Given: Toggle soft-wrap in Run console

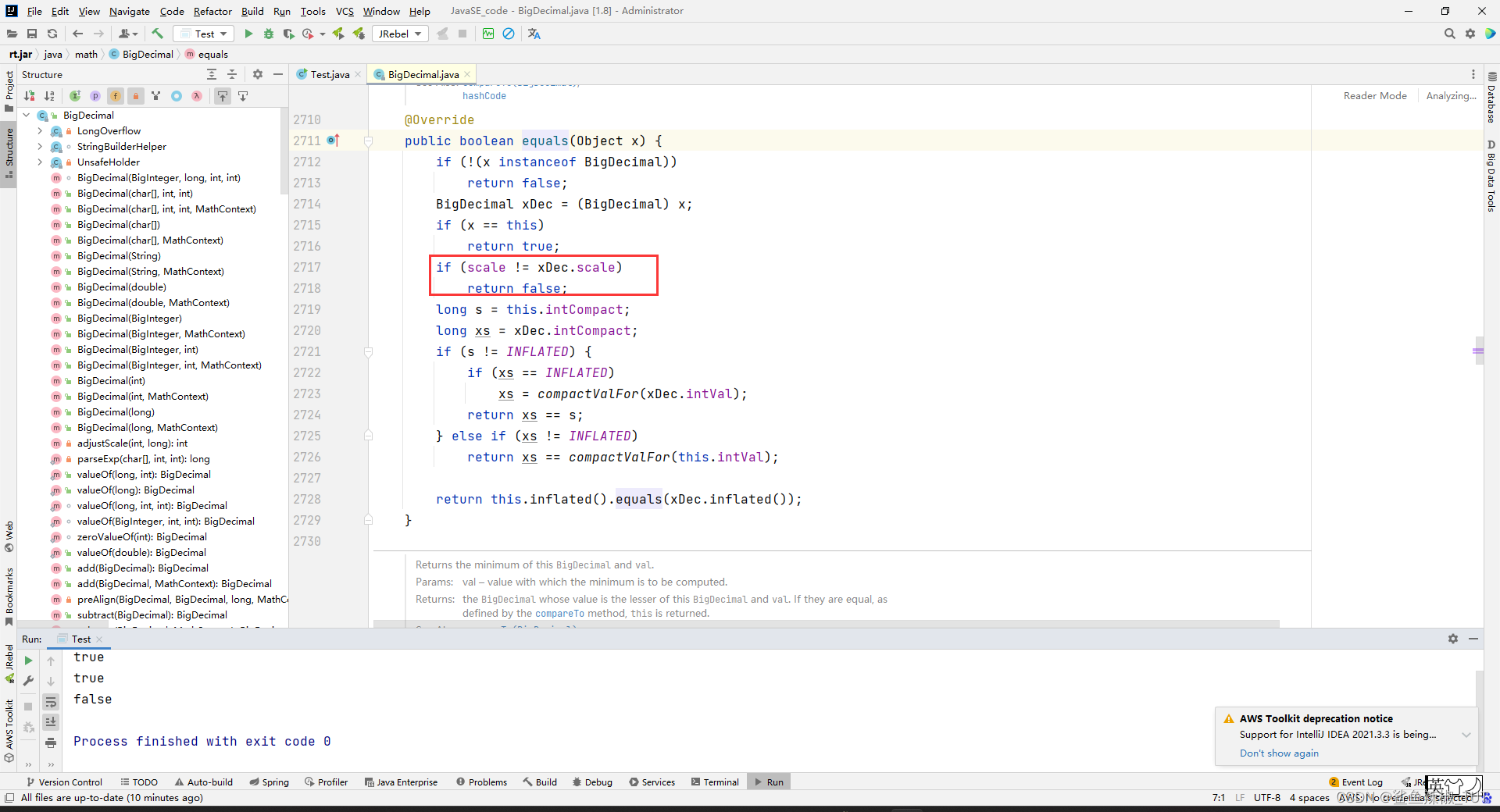Looking at the screenshot, I should coord(51,701).
